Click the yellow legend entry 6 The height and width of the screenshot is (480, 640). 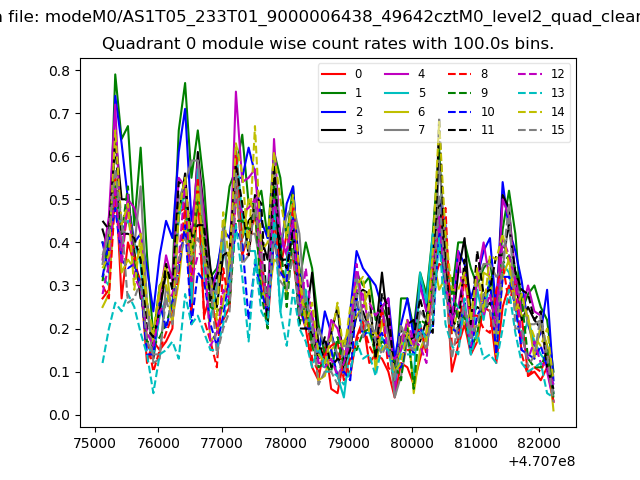(x=405, y=112)
